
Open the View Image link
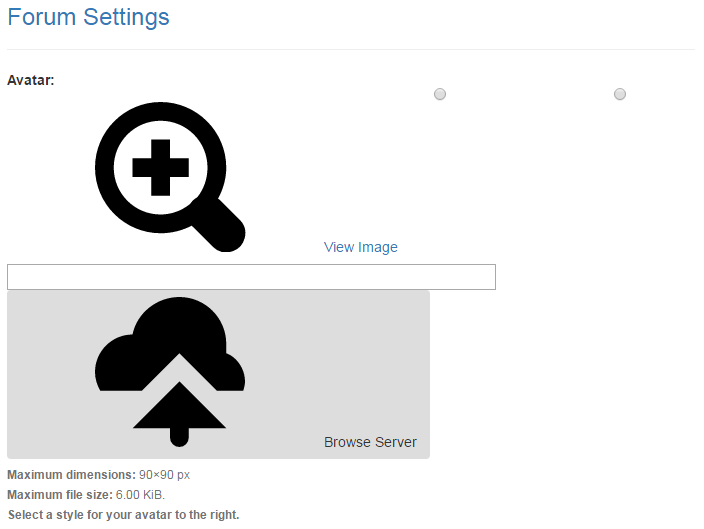click(x=361, y=247)
